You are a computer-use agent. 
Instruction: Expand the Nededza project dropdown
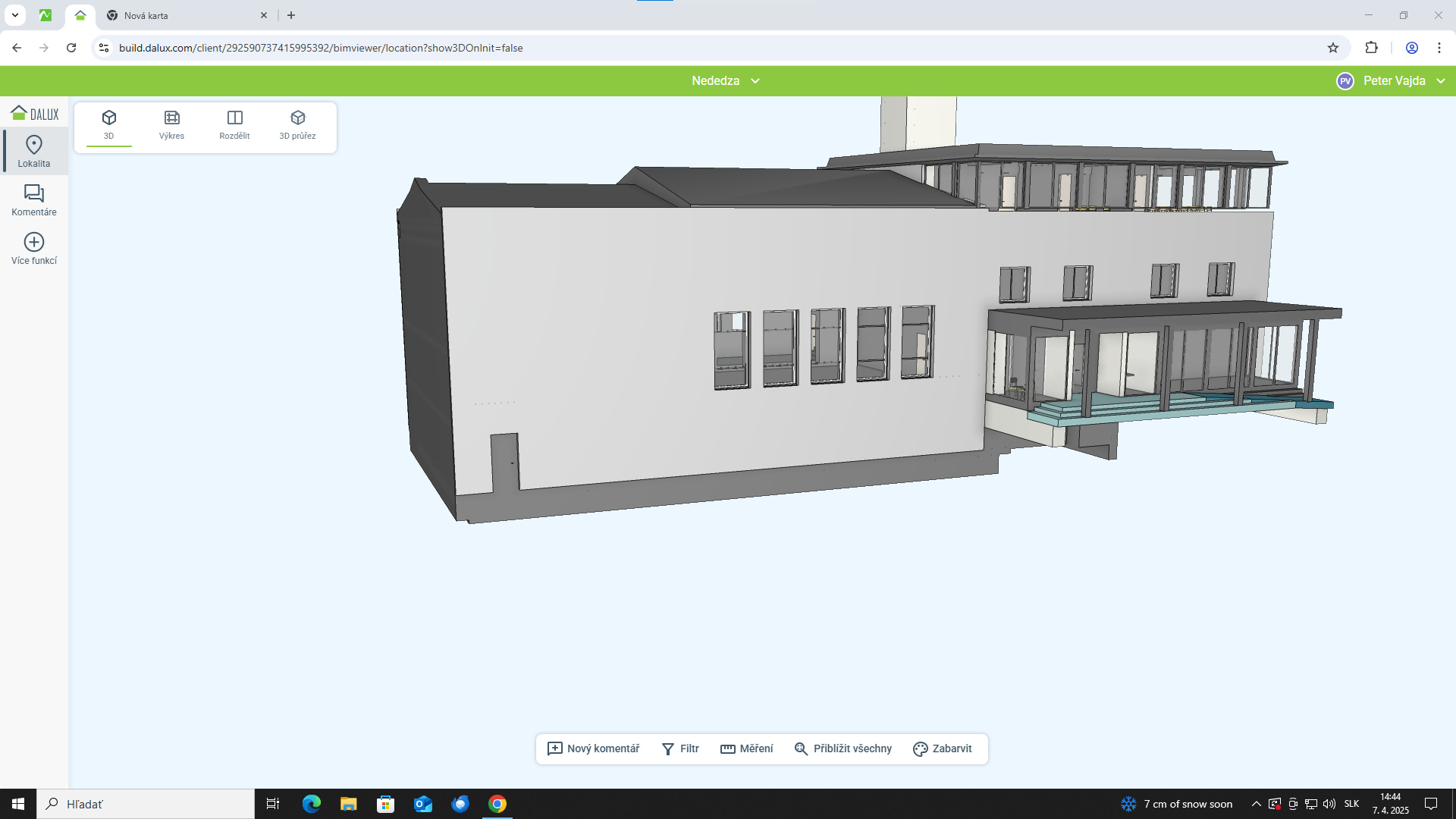coord(725,80)
